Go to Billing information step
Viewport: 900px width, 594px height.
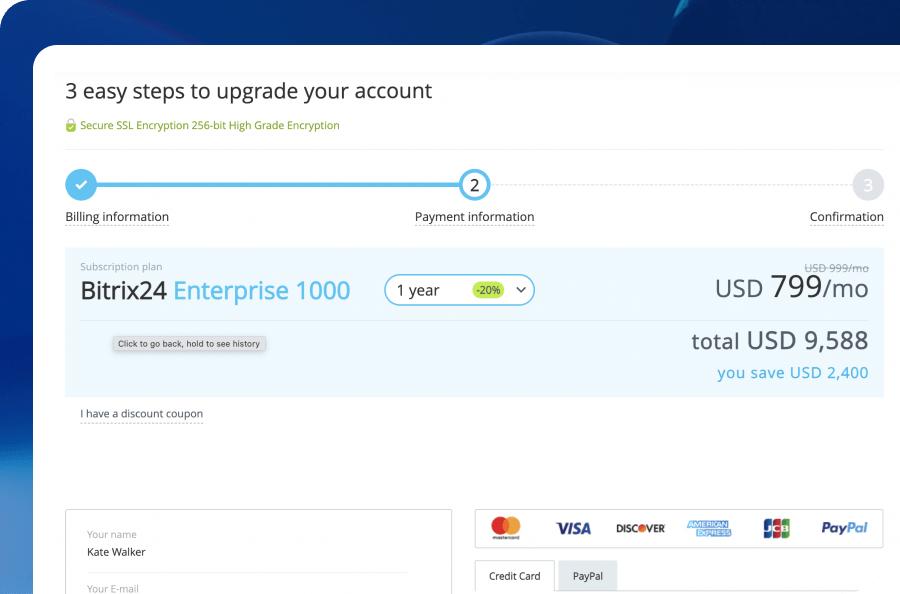pos(117,217)
